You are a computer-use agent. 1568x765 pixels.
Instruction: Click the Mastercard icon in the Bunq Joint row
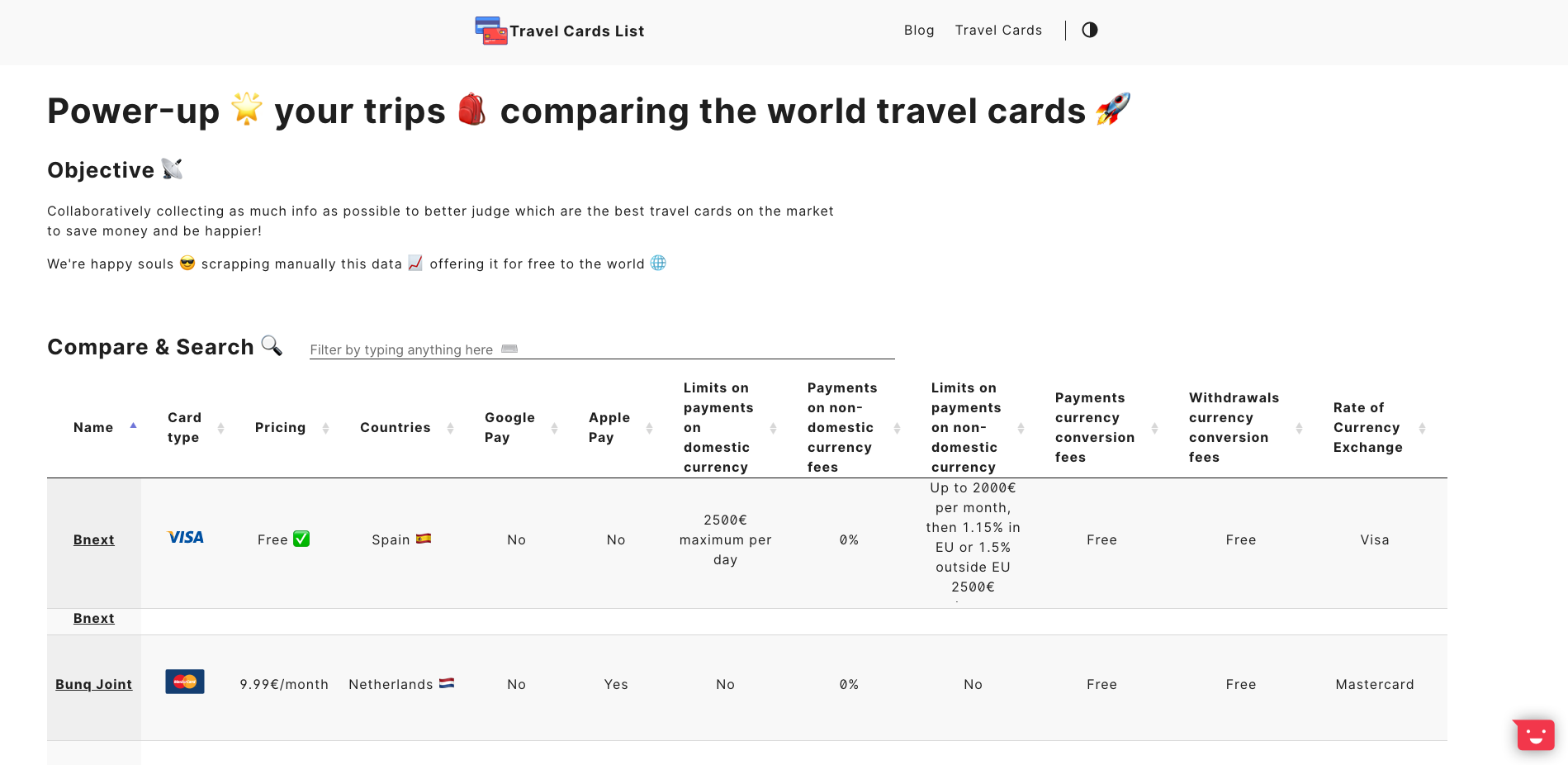click(x=185, y=681)
